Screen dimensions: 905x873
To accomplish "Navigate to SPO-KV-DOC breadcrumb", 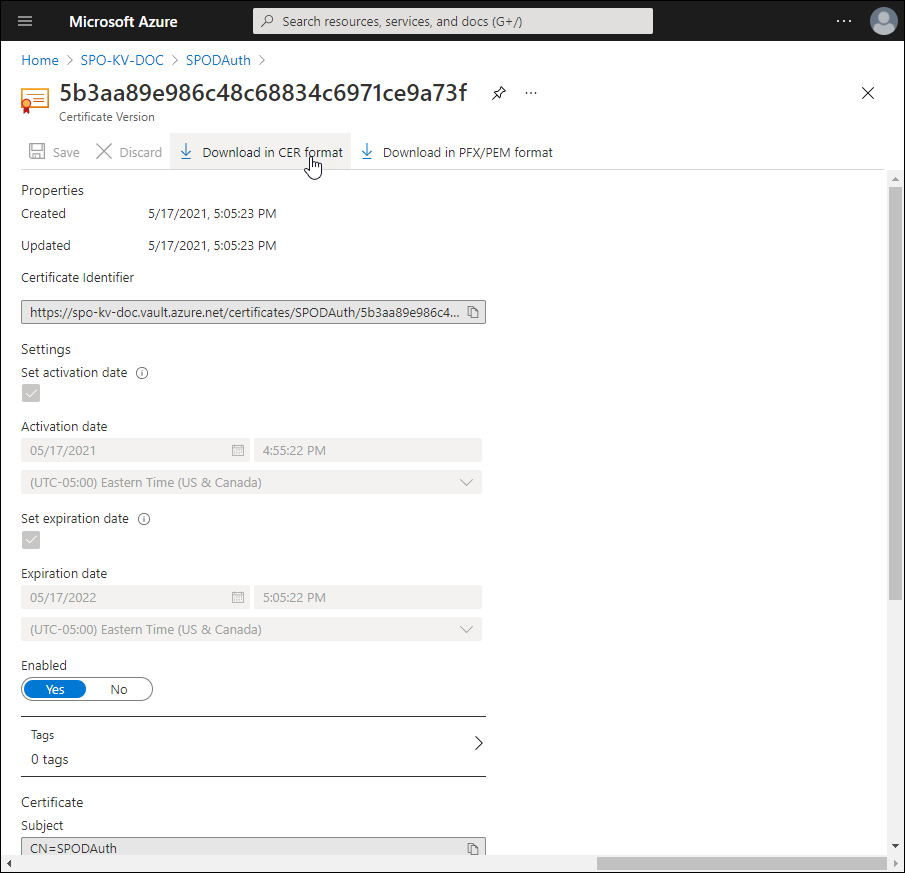I will 122,60.
